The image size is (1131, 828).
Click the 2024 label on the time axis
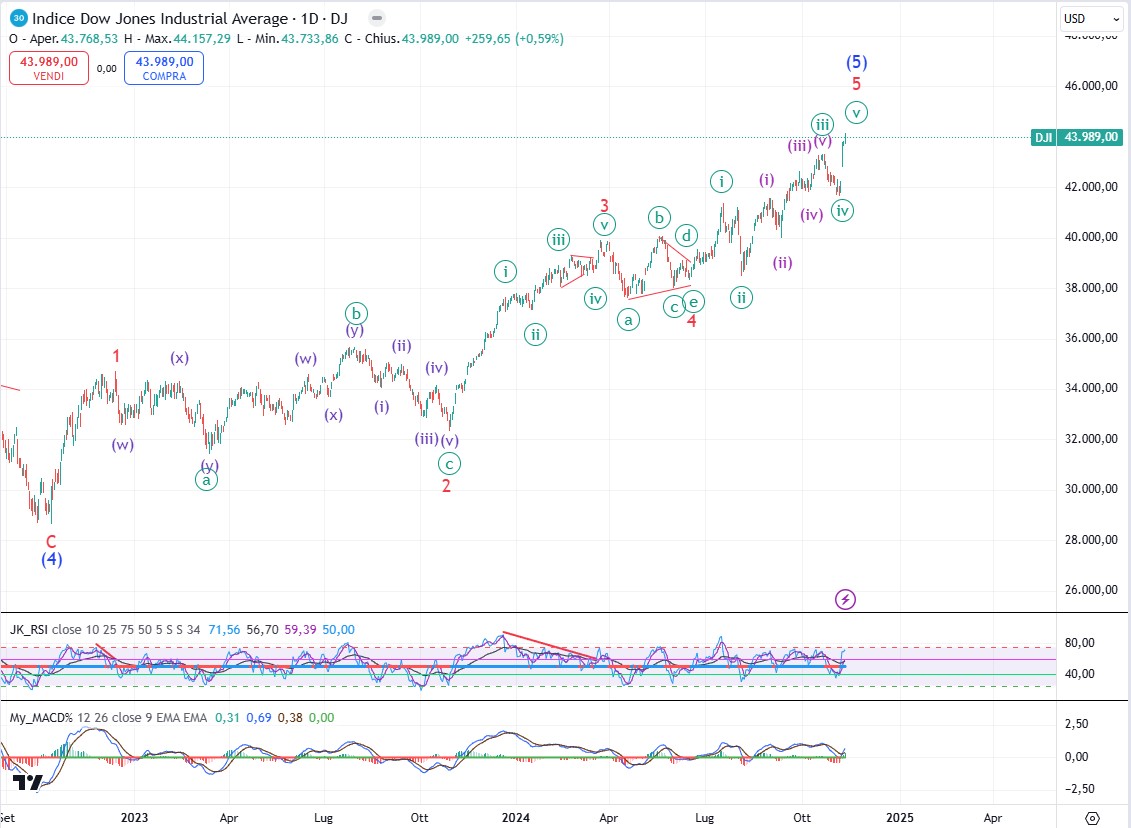click(x=516, y=817)
